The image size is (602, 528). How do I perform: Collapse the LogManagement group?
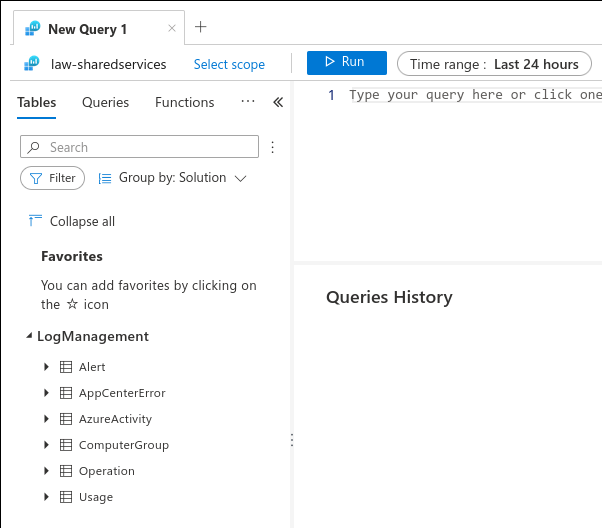(x=28, y=337)
